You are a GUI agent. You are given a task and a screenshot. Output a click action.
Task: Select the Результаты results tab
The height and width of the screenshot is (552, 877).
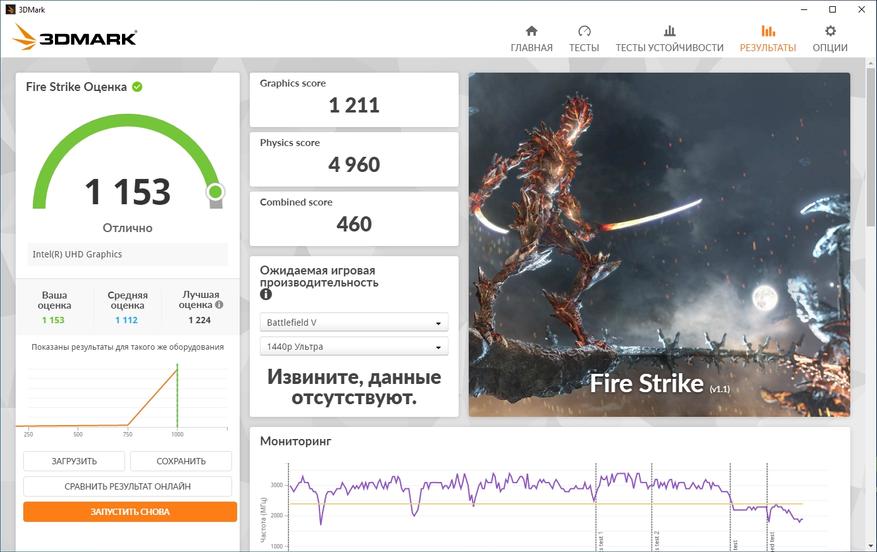pyautogui.click(x=768, y=39)
